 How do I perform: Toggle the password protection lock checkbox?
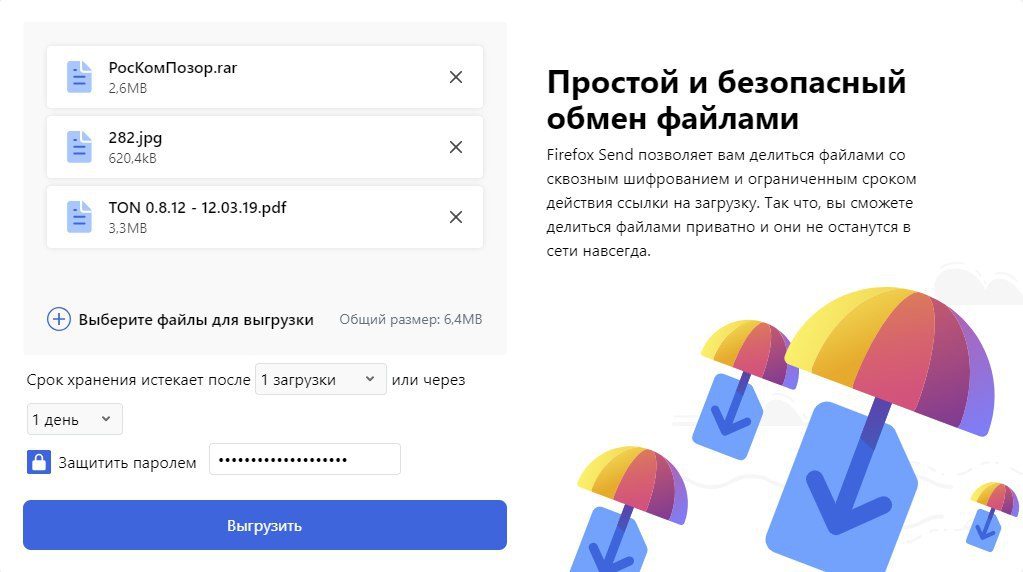(39, 462)
